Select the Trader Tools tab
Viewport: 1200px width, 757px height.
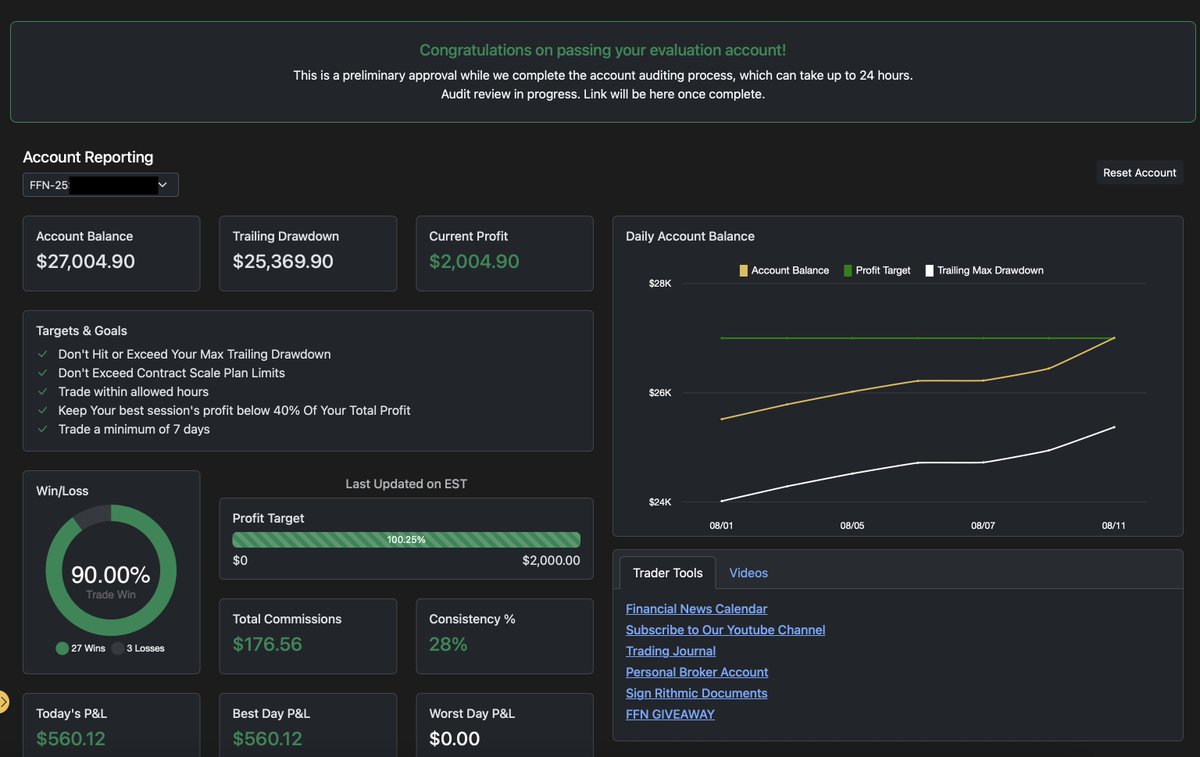click(x=666, y=572)
